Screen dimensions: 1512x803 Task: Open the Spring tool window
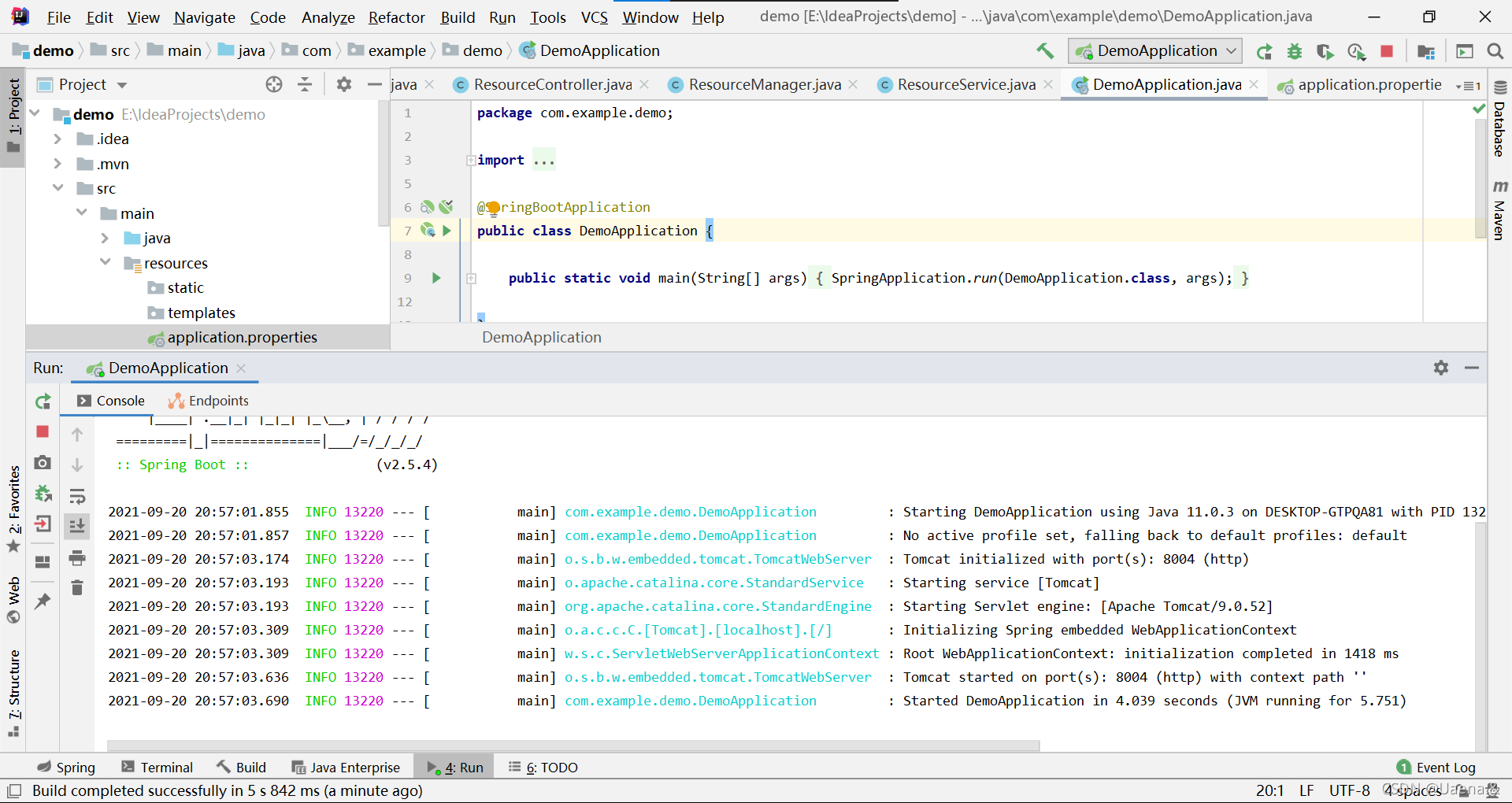click(66, 768)
